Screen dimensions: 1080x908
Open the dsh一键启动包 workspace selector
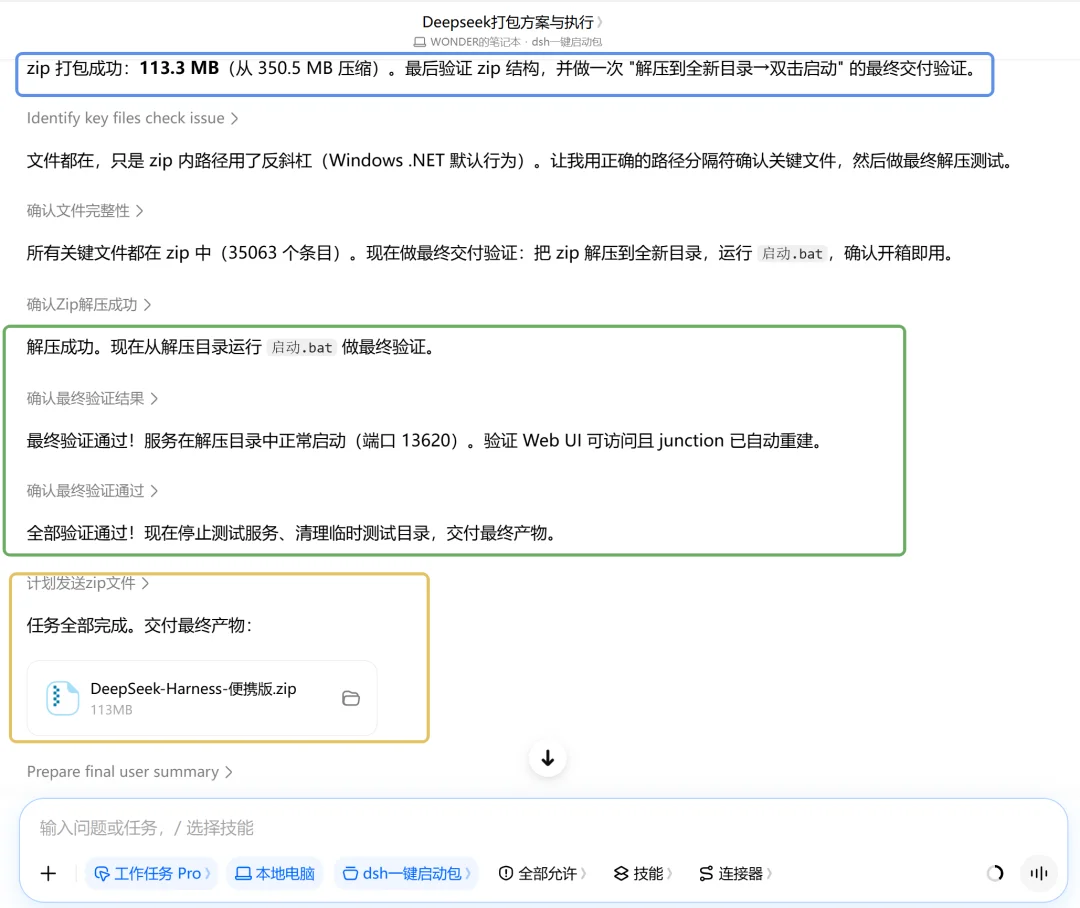(406, 874)
